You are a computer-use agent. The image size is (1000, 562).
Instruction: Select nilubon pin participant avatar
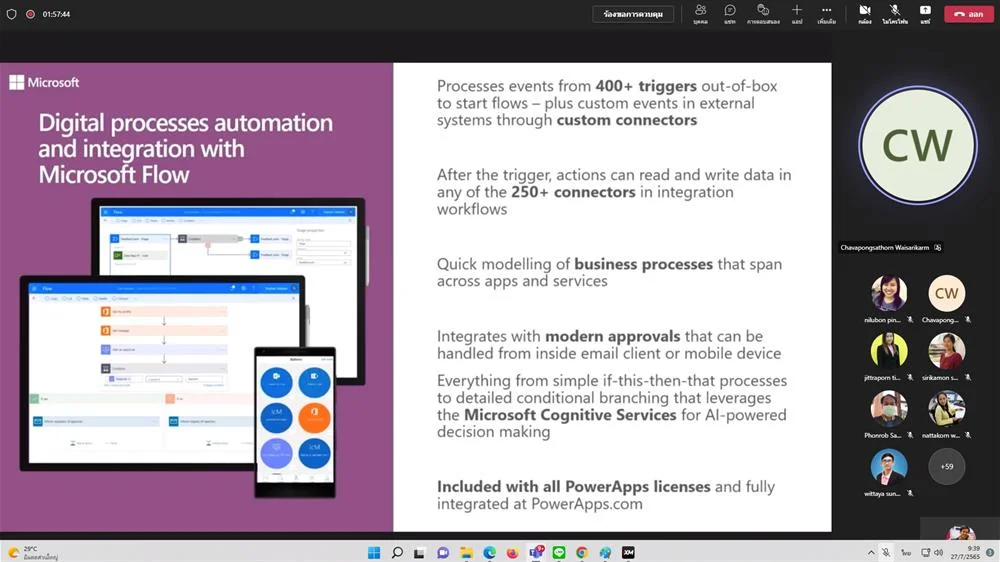point(889,293)
